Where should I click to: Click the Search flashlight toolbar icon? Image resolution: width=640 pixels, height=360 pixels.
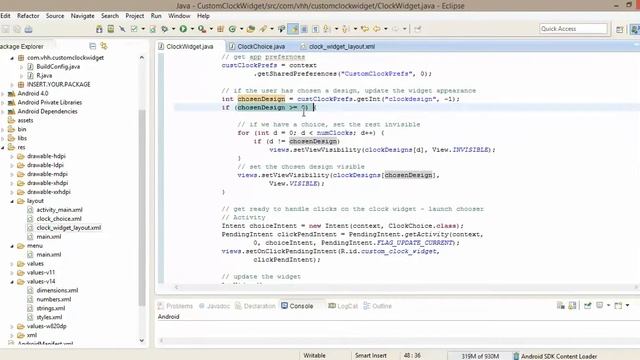(x=262, y=29)
